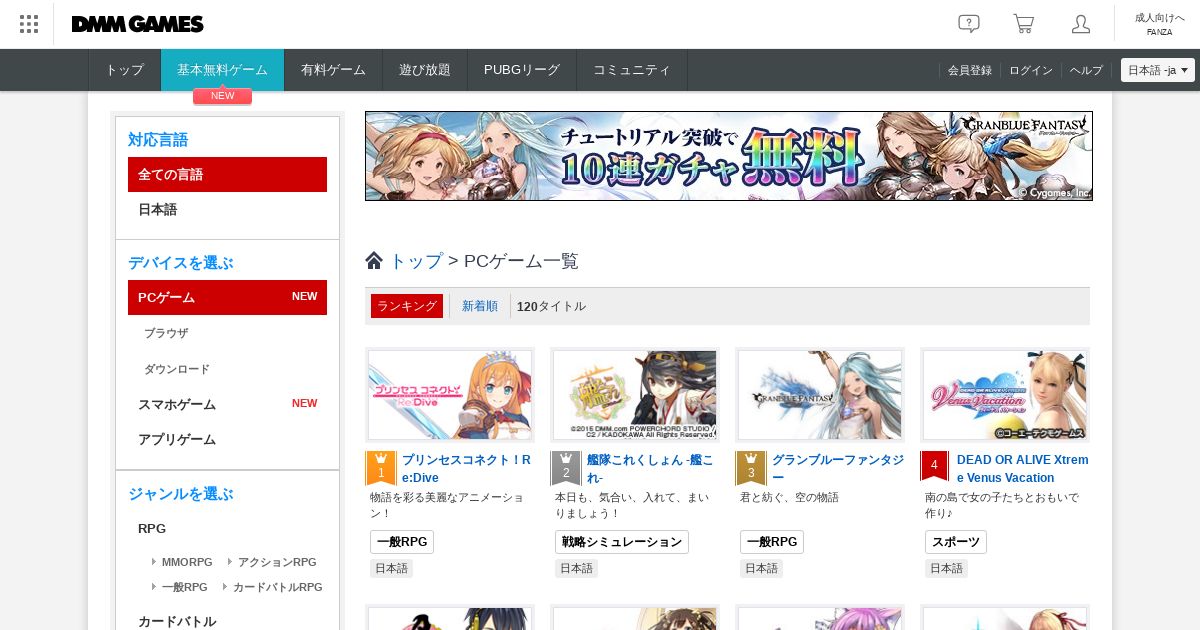Click the DMM GAMES logo

pos(137,24)
